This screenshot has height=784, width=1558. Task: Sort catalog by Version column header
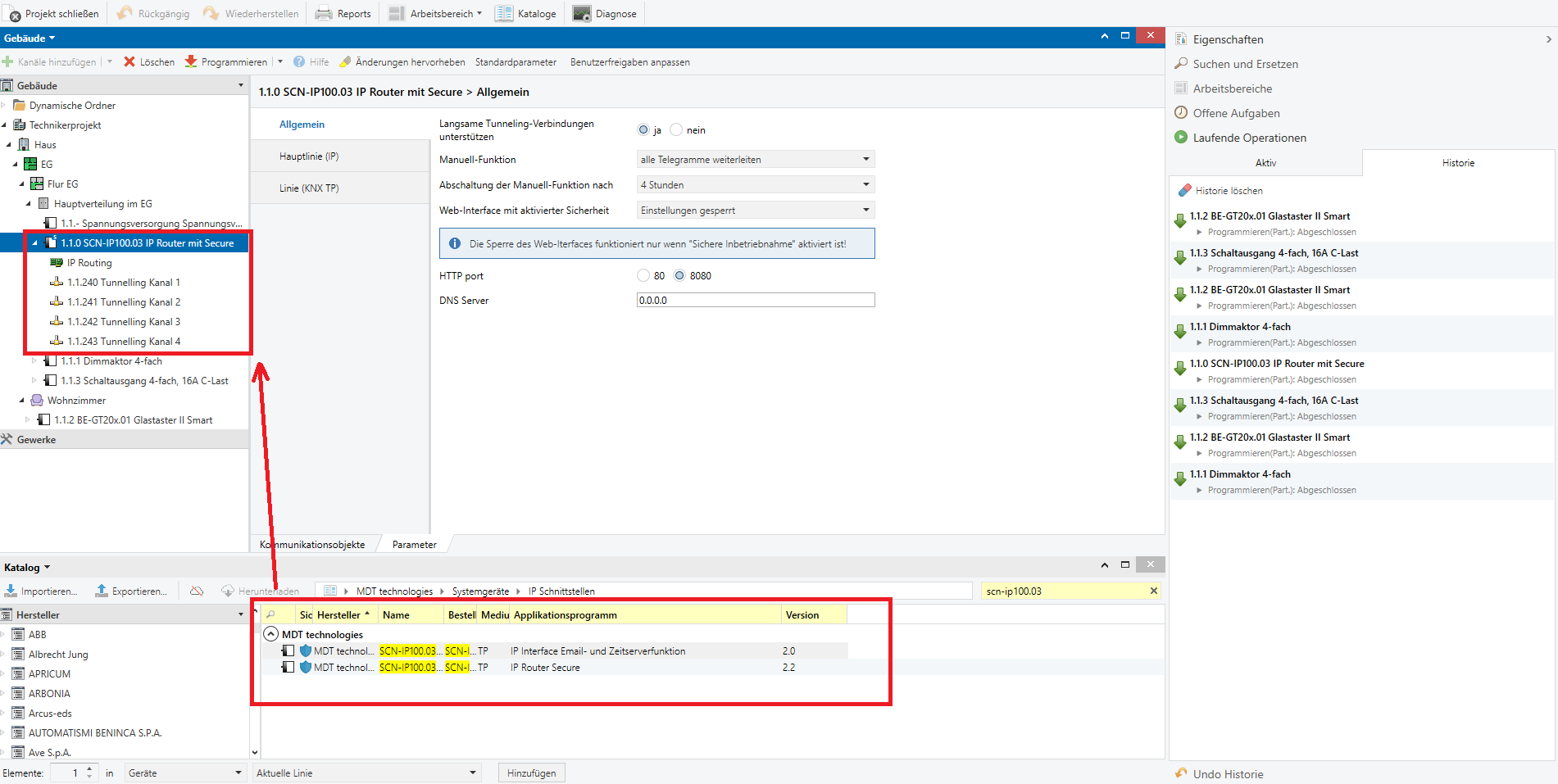tap(813, 614)
